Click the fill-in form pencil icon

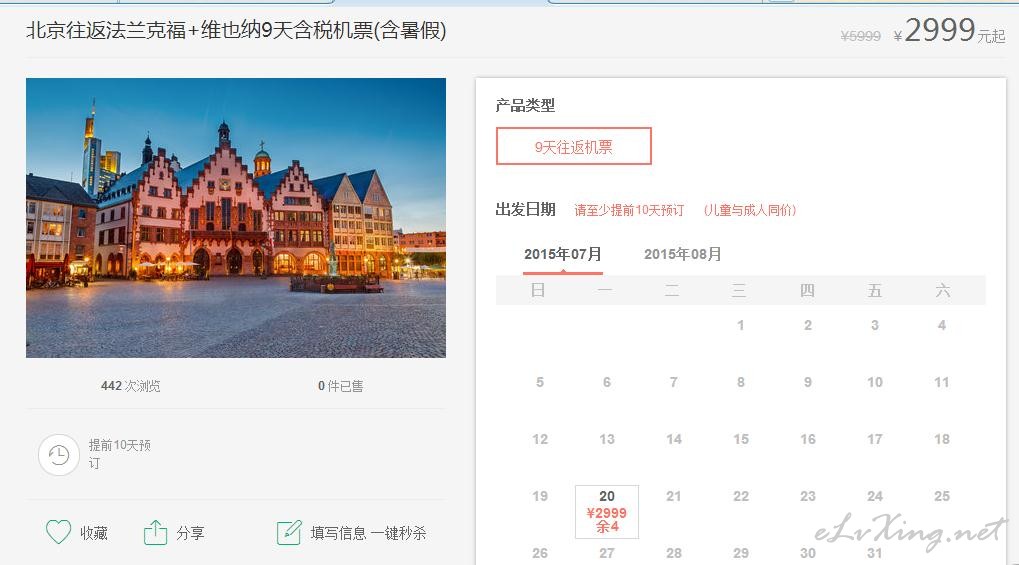(x=289, y=532)
